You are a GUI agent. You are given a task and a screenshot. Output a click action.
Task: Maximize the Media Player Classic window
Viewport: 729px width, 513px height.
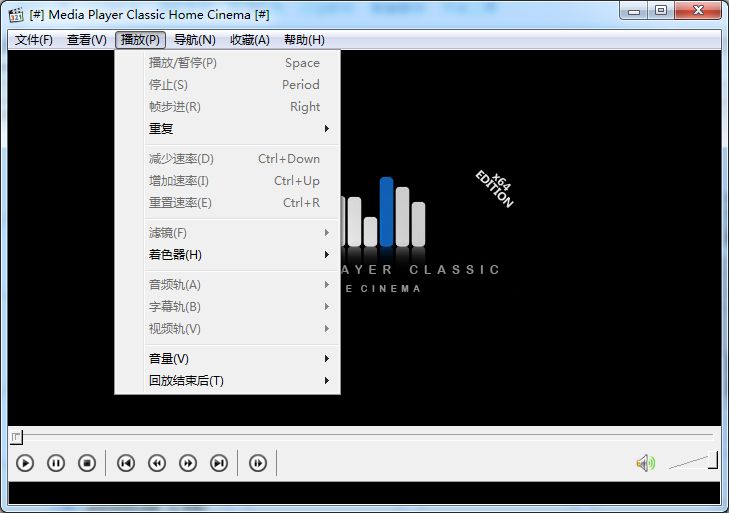click(661, 11)
